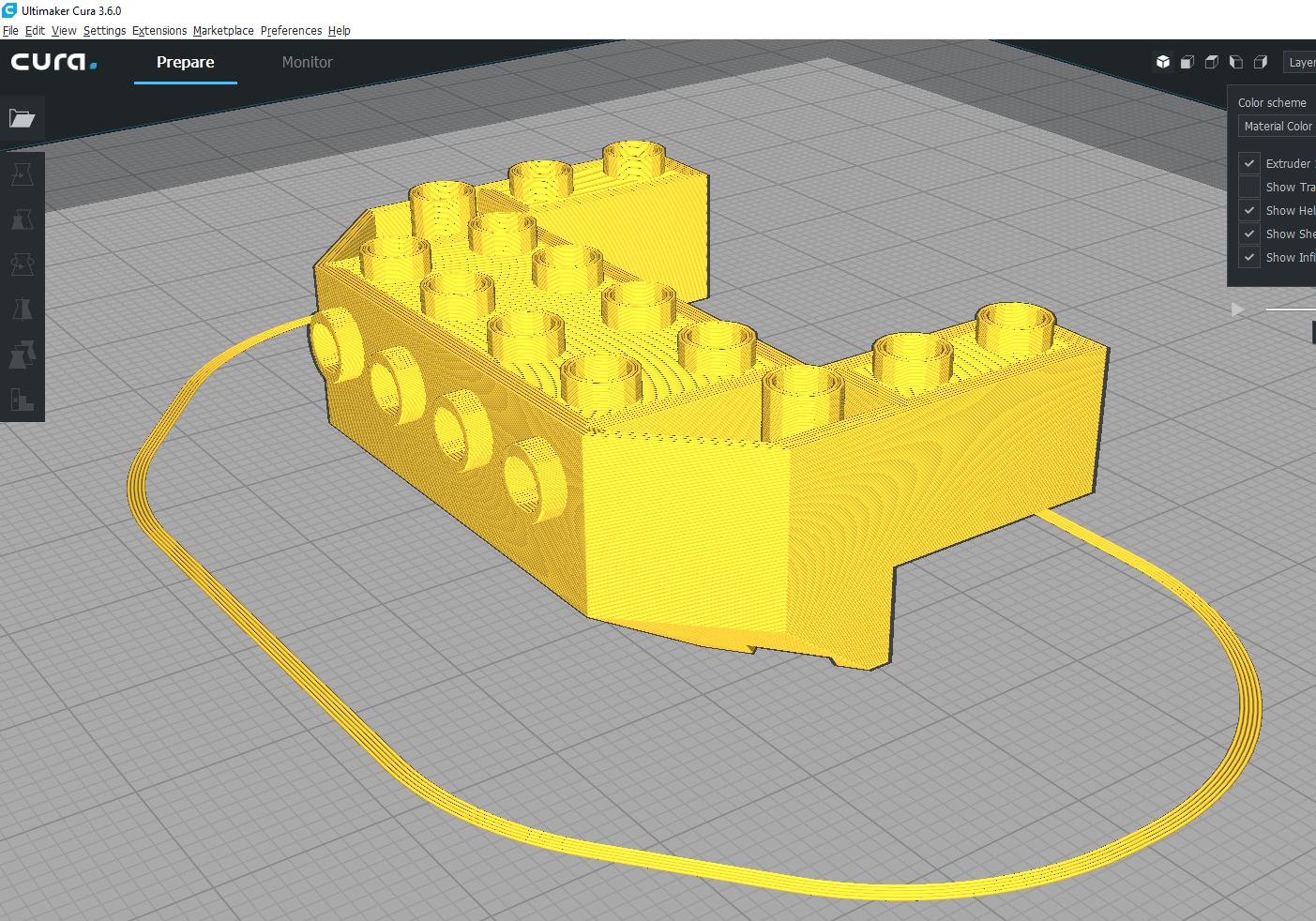Enable the Show Travels checkbox
Screen dimensions: 1316x921
[x=1249, y=187]
